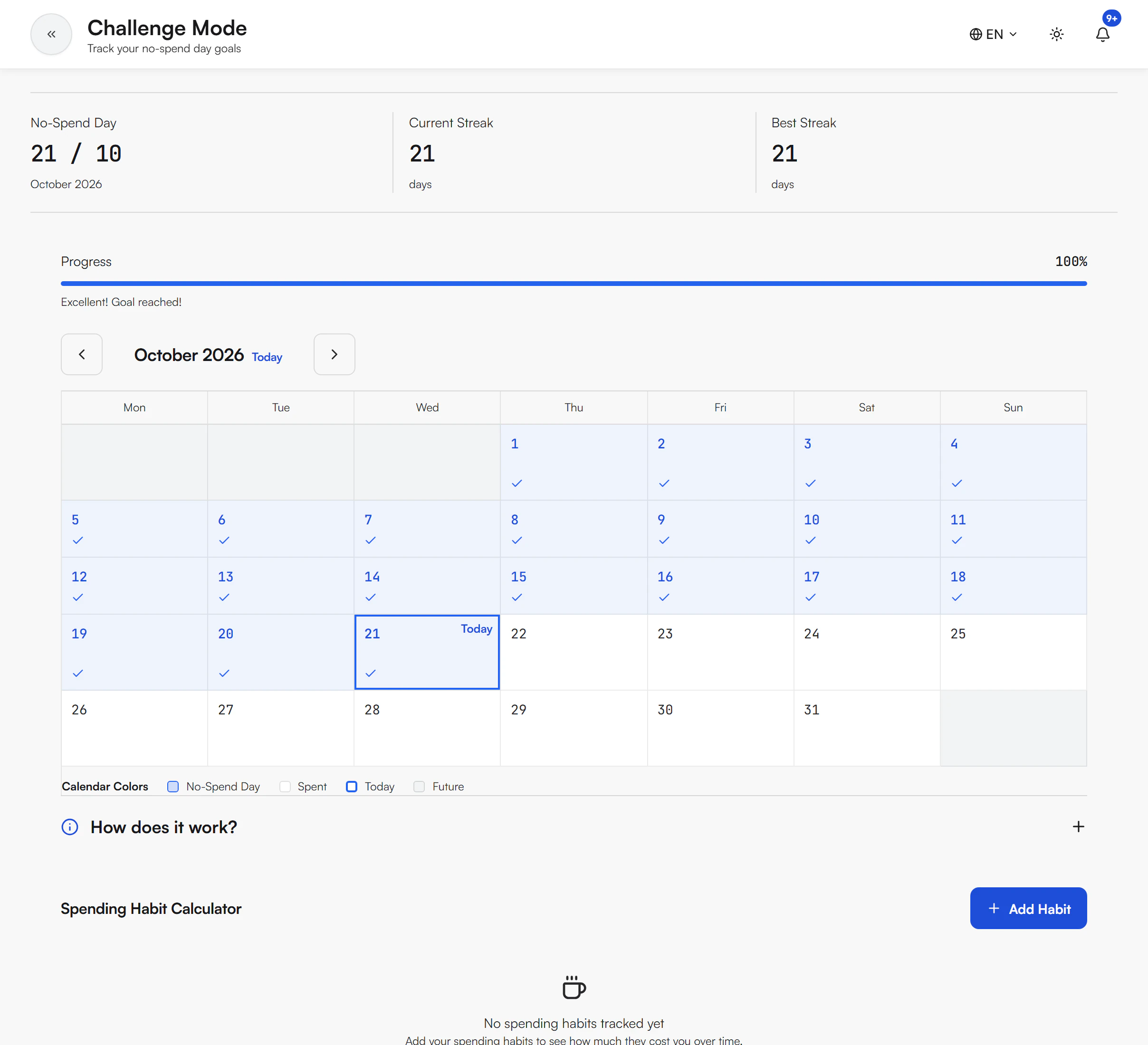Click day 17 in calendar
Screen dimensions: 1148x1045
866,586
